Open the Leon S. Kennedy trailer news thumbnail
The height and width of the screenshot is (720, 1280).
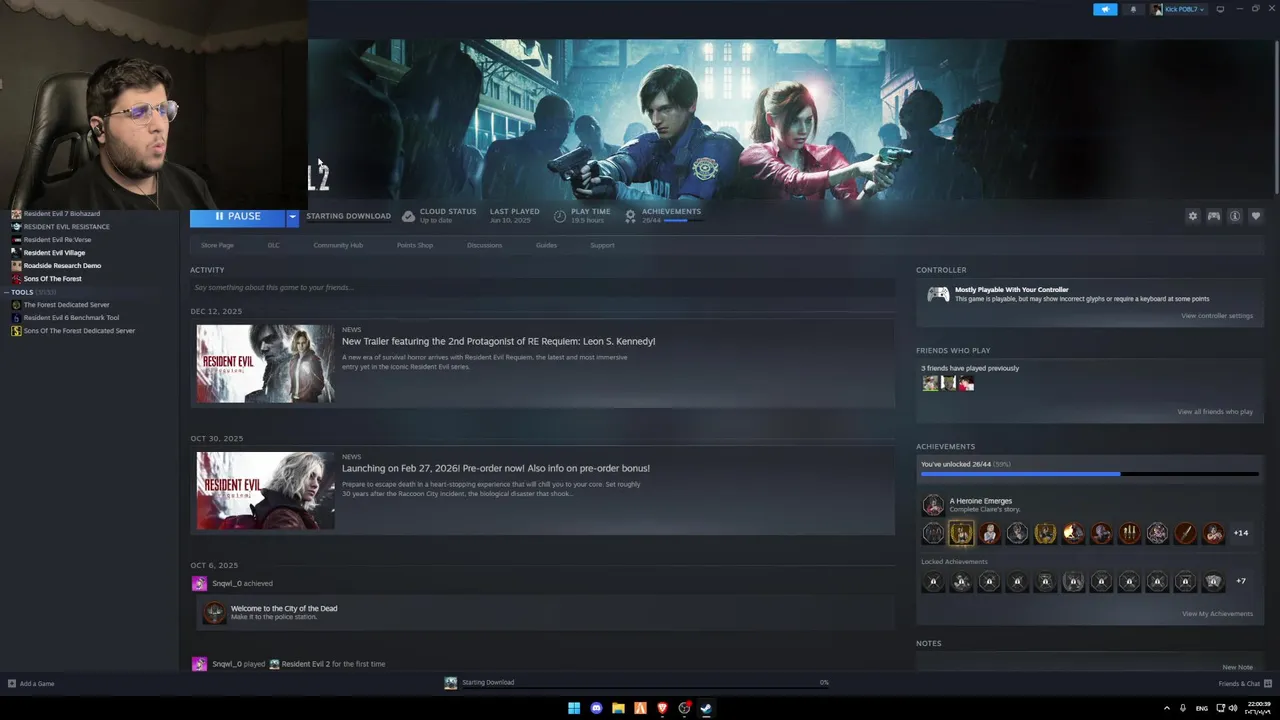265,363
